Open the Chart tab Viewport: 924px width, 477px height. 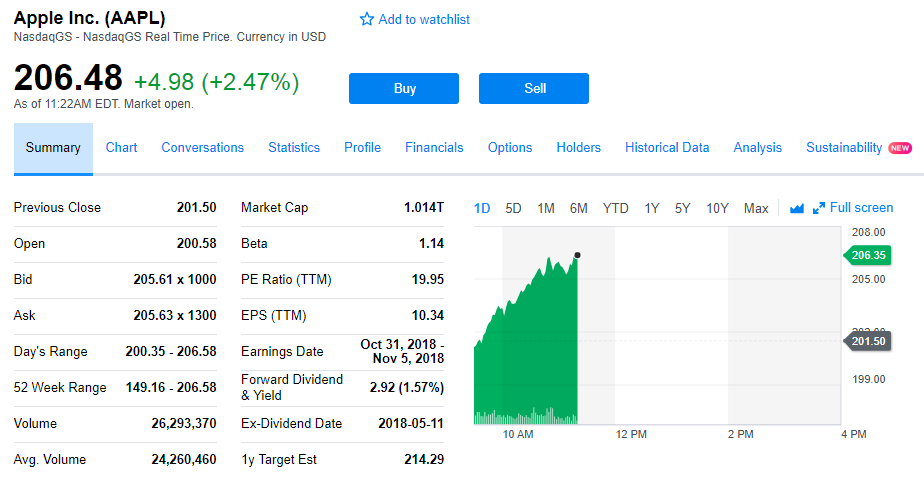click(x=121, y=148)
